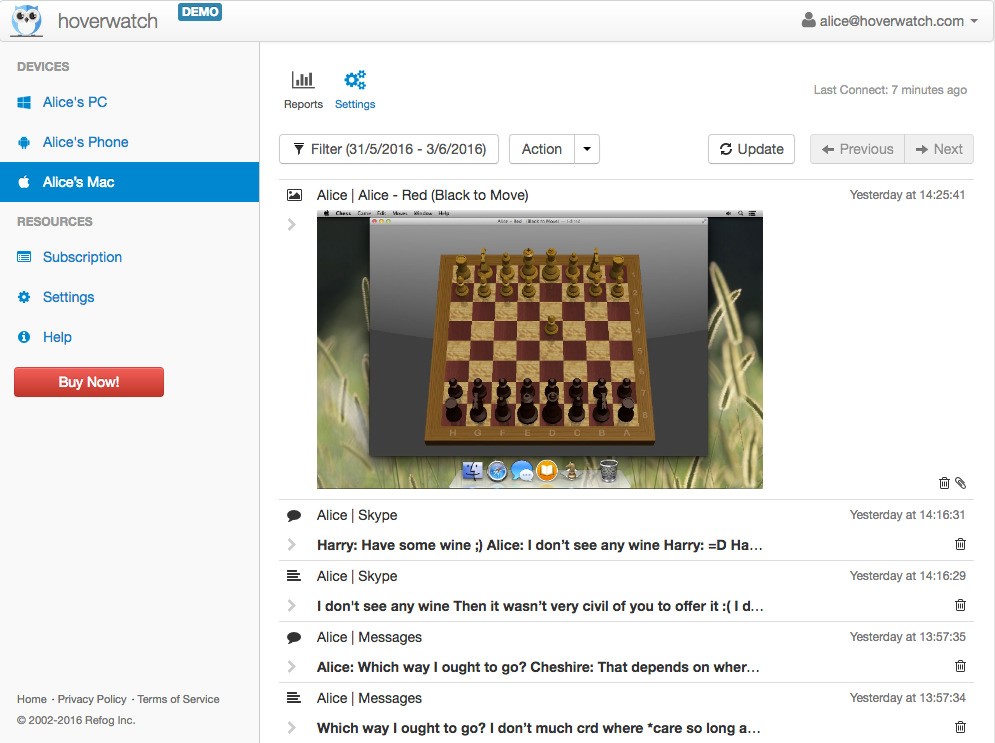Click the Buy Now! button
Viewport: 995px width, 743px height.
pos(89,382)
